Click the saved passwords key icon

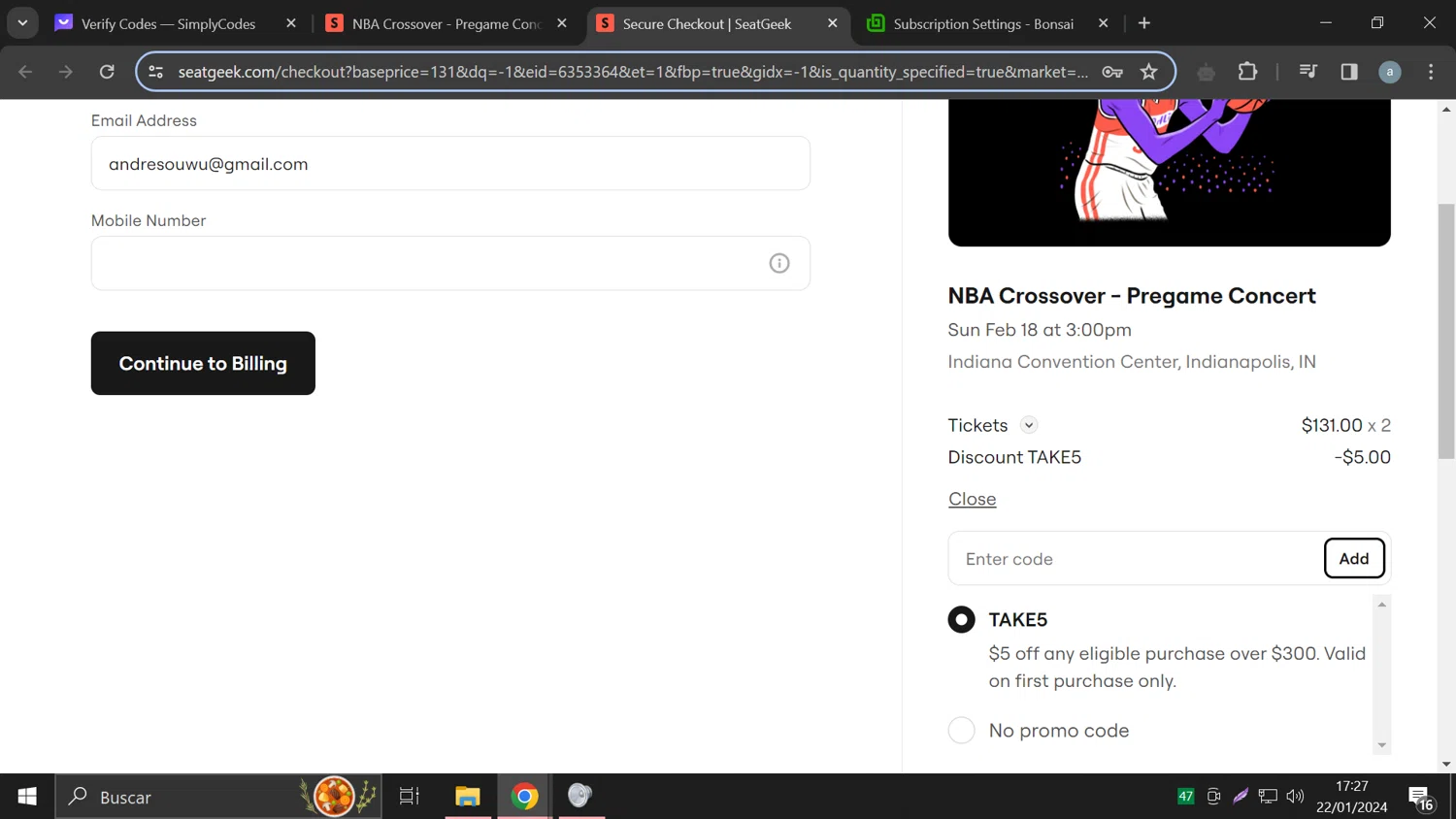[1112, 72]
